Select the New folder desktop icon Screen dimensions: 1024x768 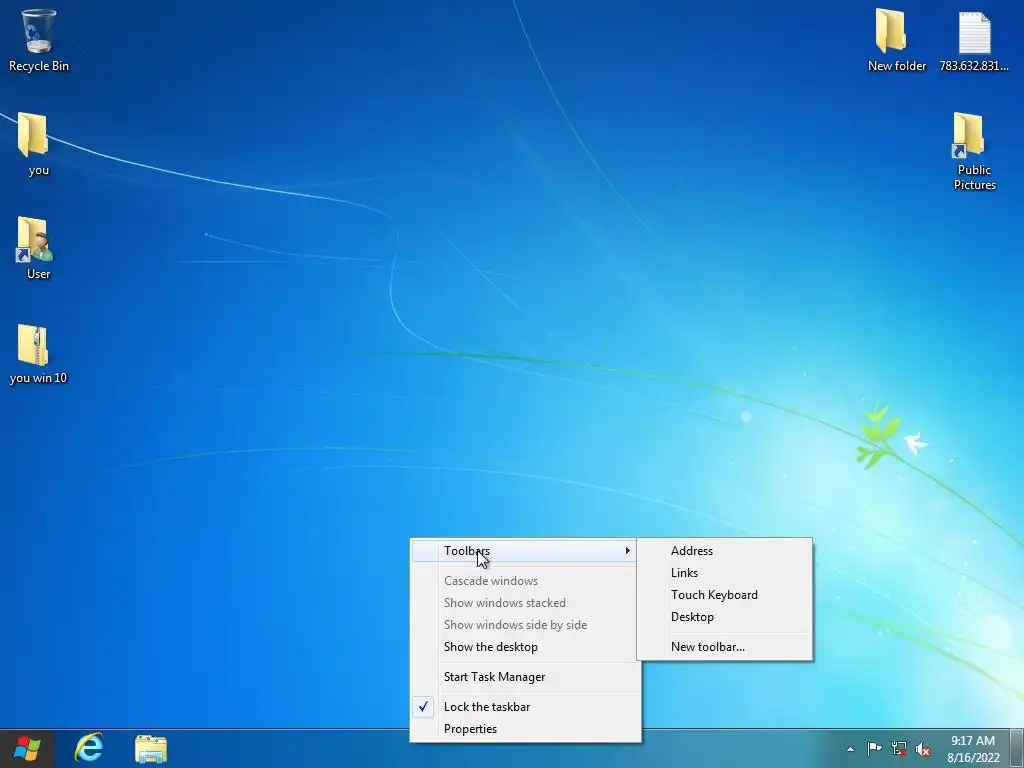pos(897,40)
